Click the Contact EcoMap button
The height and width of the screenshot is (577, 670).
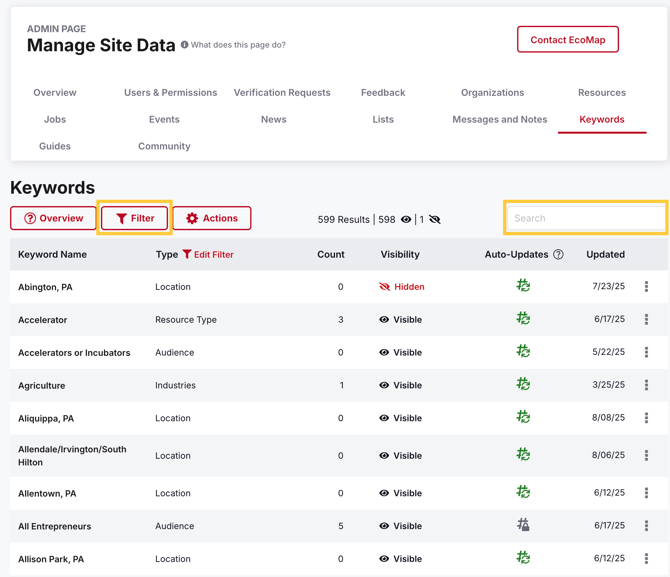pyautogui.click(x=567, y=40)
